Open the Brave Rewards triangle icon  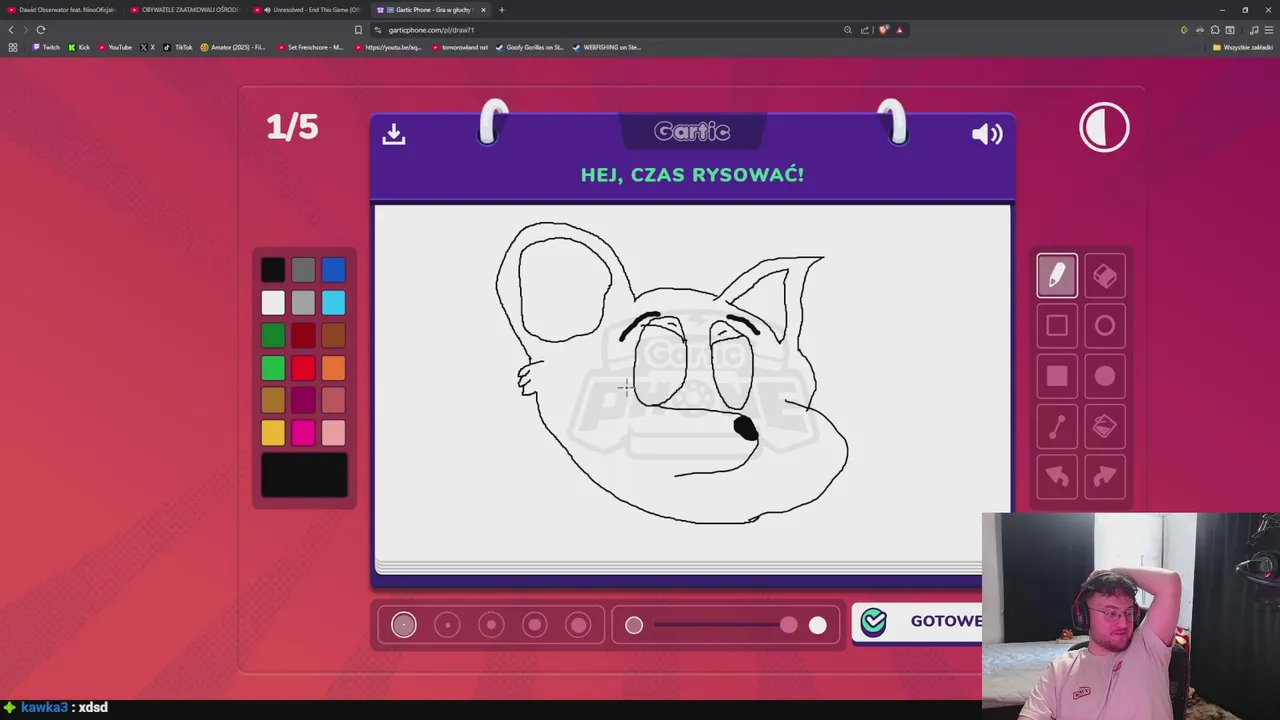pyautogui.click(x=899, y=30)
